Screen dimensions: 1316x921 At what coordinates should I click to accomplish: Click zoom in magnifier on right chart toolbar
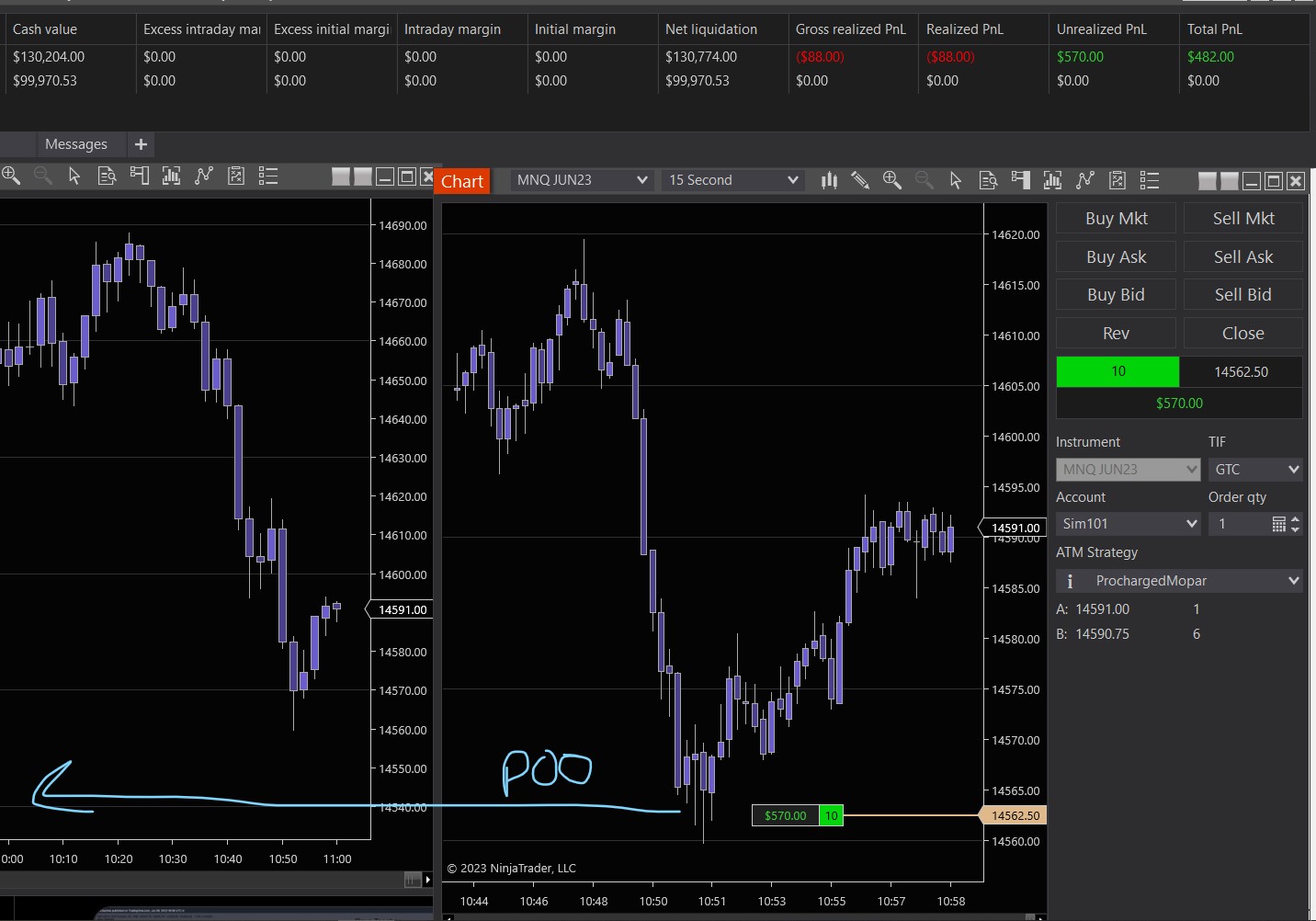pos(891,180)
